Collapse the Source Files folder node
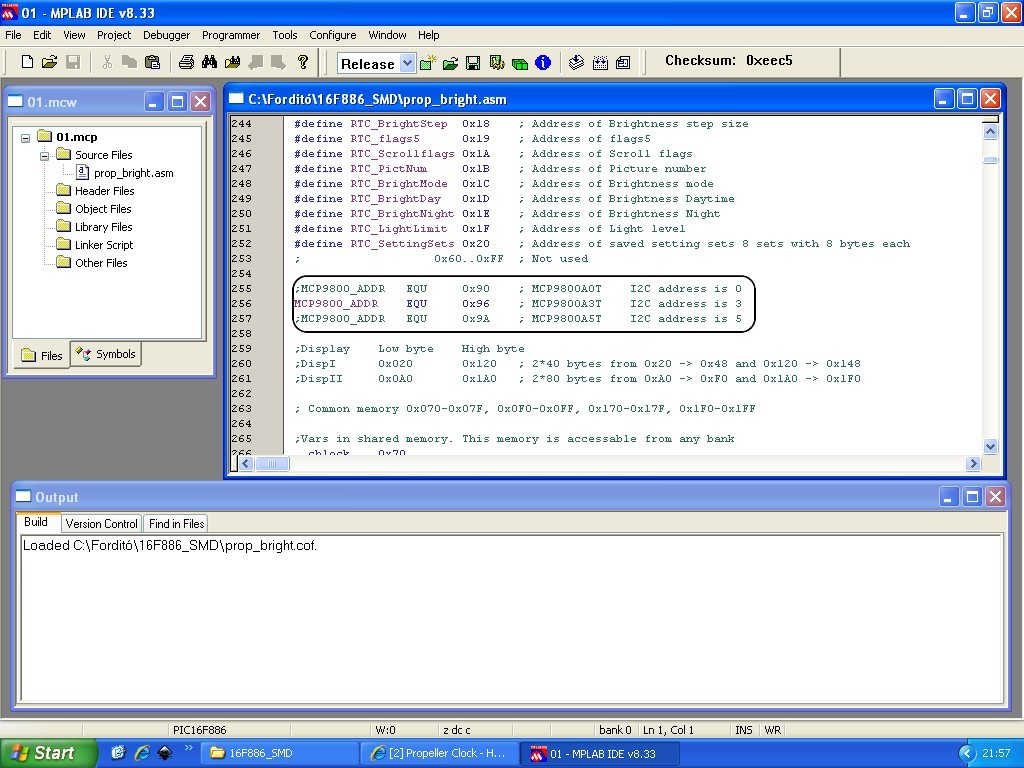 (x=45, y=155)
